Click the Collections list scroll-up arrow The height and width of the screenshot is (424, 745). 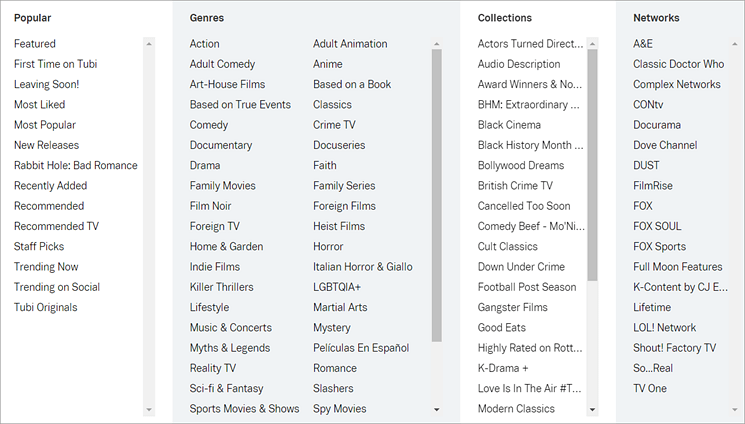pos(592,44)
